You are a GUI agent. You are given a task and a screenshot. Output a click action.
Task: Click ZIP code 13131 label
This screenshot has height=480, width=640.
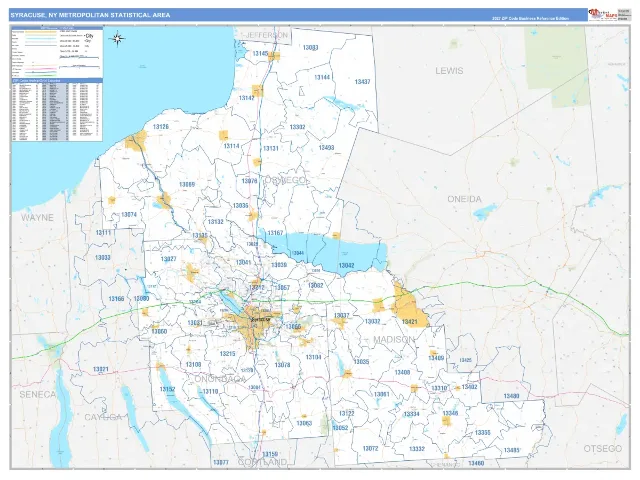(x=271, y=149)
